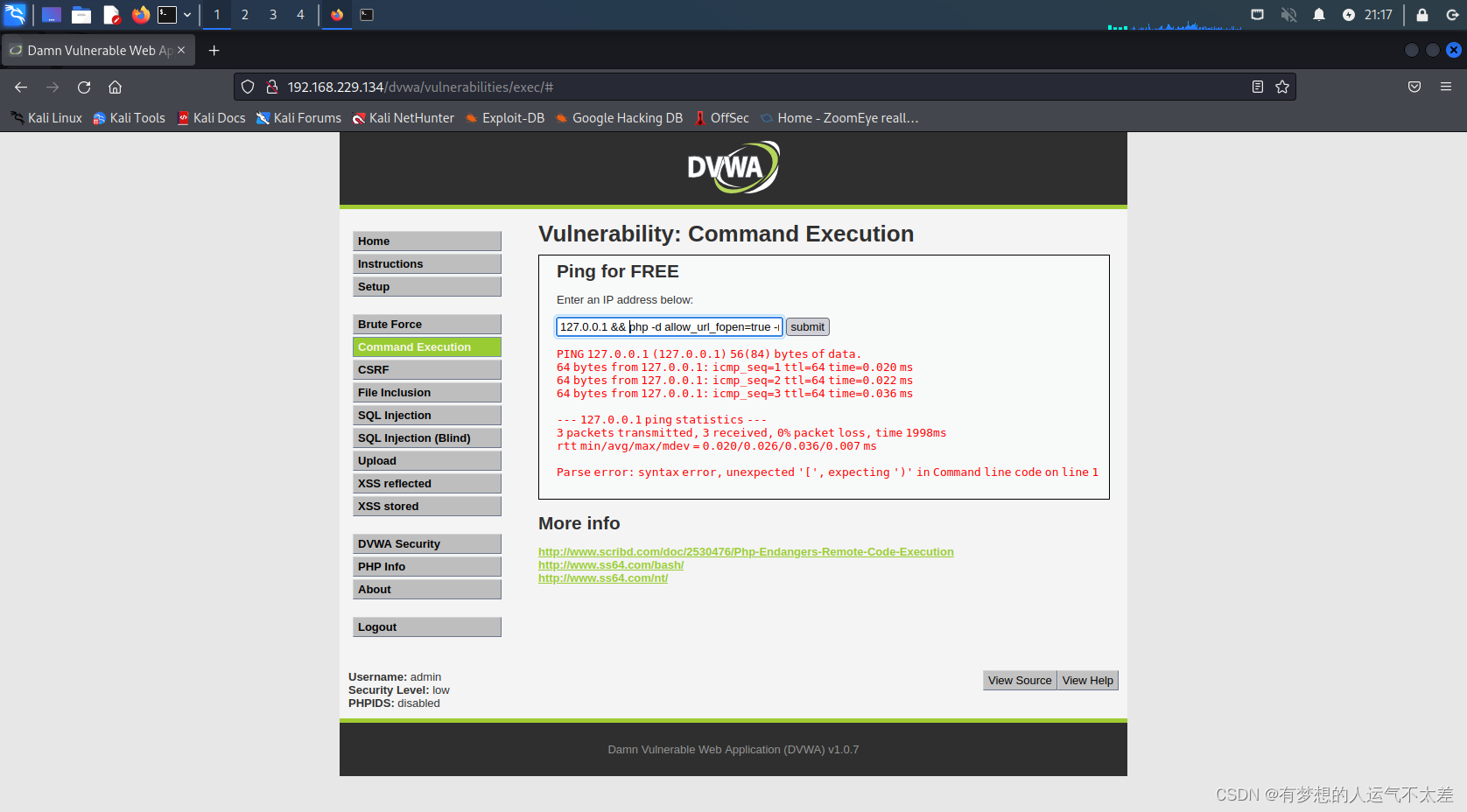Expand the terminal dropdown arrow in the panel

click(187, 15)
